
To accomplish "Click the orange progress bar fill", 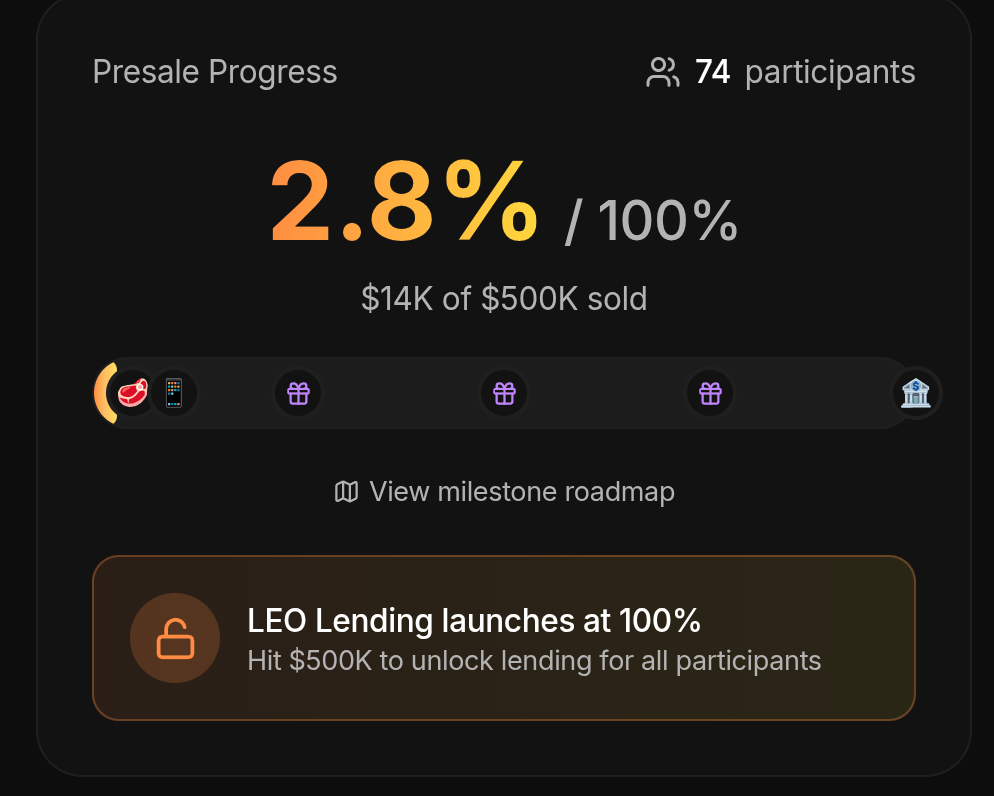I will pos(102,393).
